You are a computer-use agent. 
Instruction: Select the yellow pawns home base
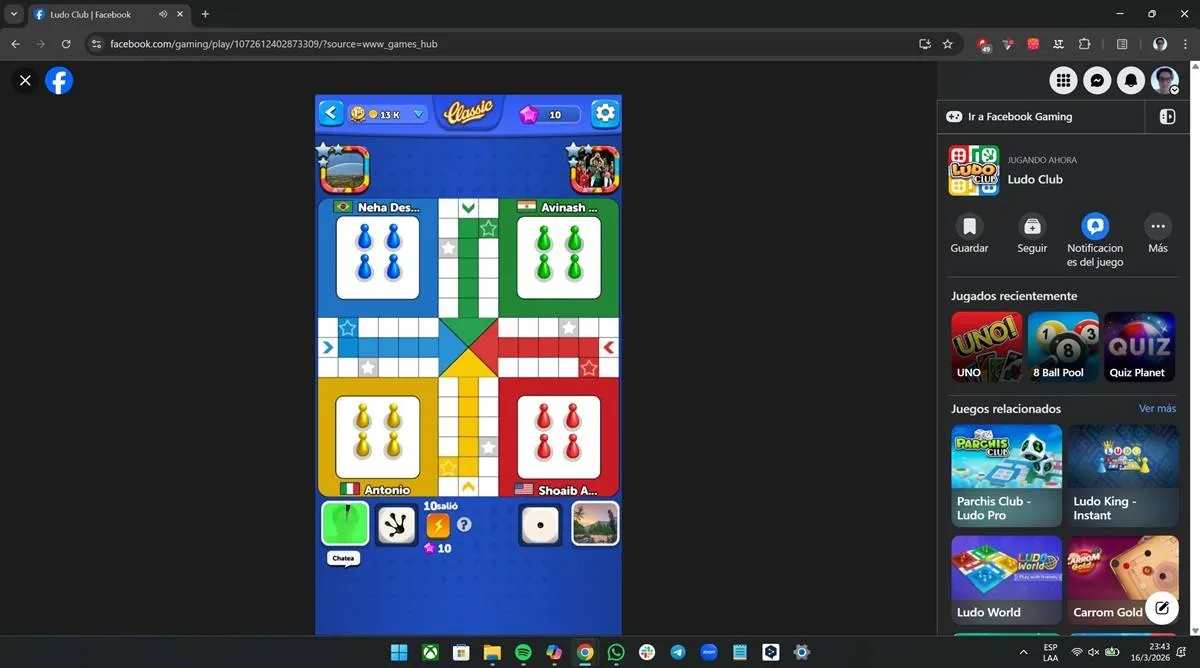point(378,437)
